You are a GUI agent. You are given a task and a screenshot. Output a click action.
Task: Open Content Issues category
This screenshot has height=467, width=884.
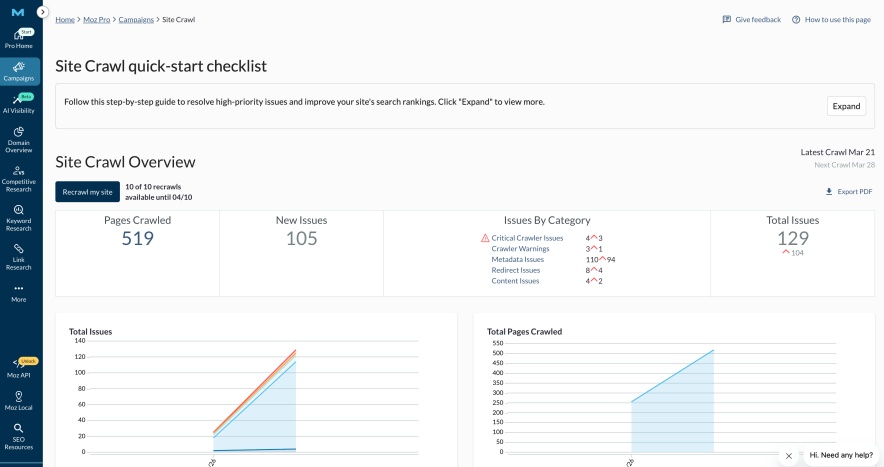(x=515, y=281)
